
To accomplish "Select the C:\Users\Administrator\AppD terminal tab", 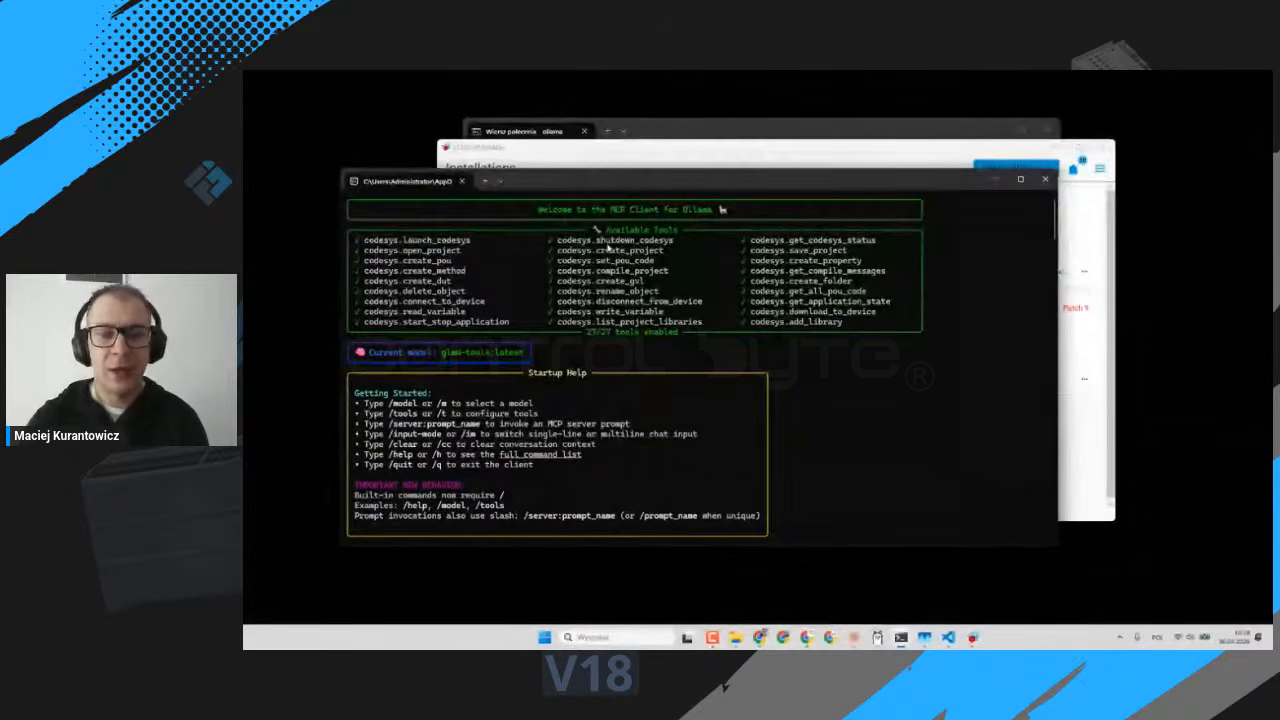I will [x=408, y=181].
